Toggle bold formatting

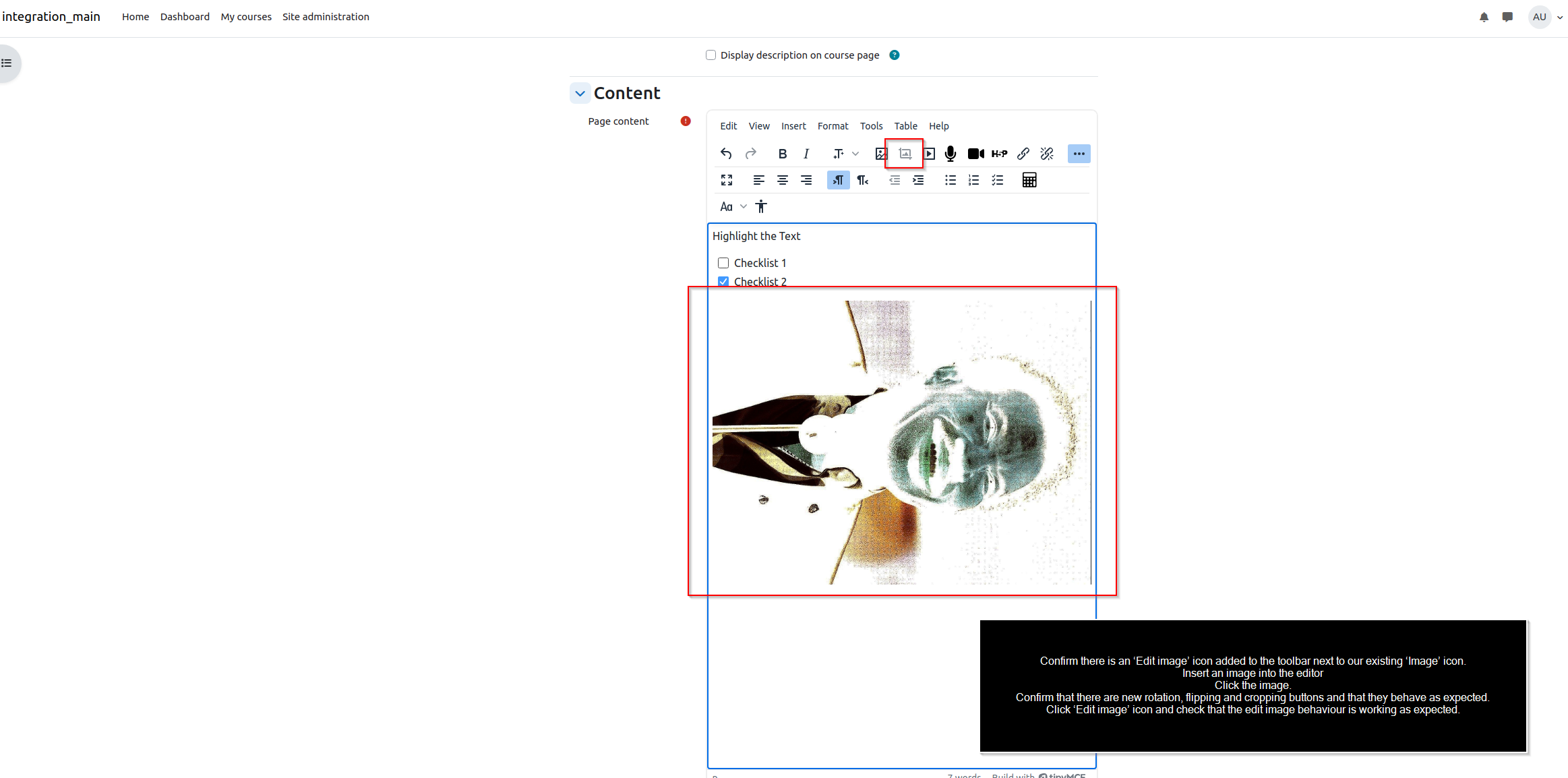tap(782, 154)
